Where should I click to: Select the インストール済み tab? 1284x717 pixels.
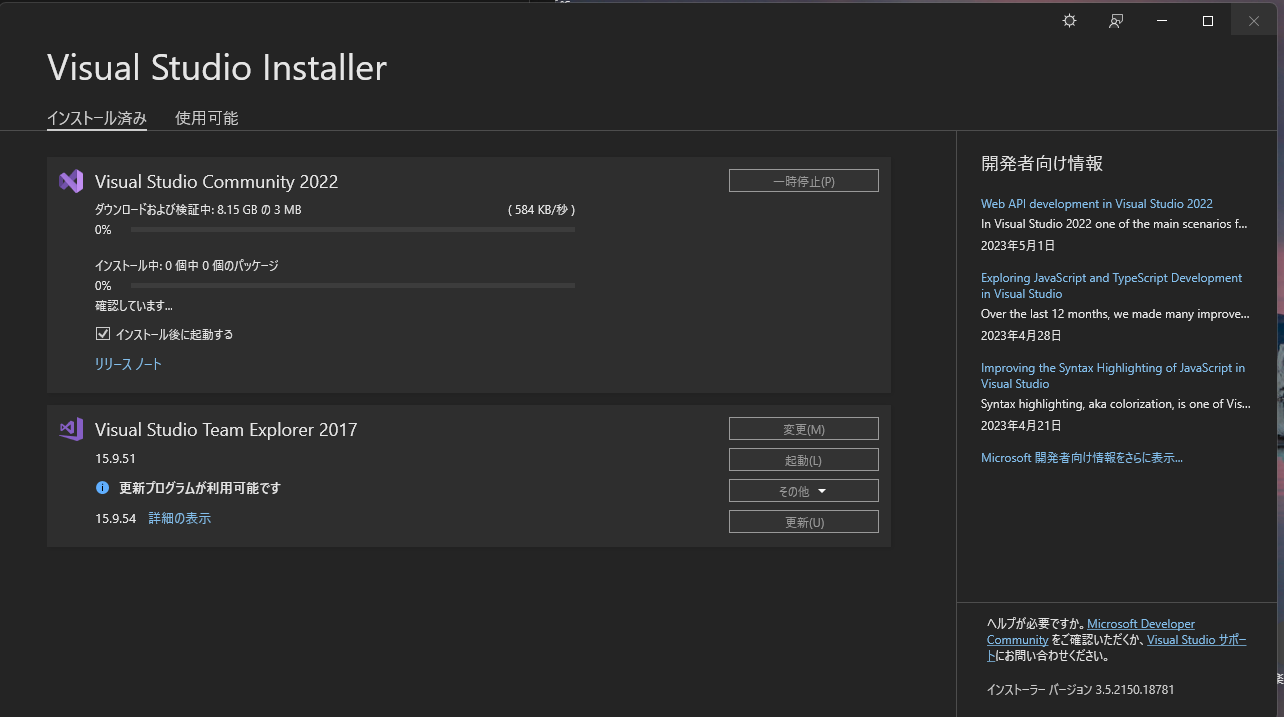click(x=97, y=117)
